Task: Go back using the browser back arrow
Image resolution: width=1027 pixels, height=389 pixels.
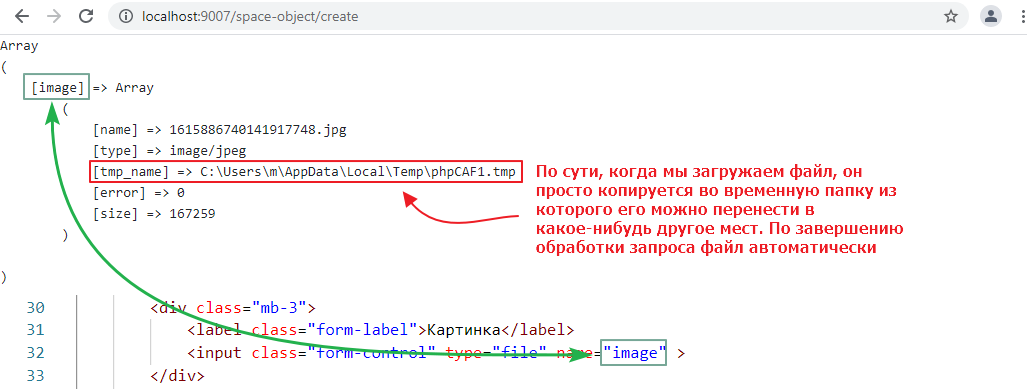Action: 21,16
